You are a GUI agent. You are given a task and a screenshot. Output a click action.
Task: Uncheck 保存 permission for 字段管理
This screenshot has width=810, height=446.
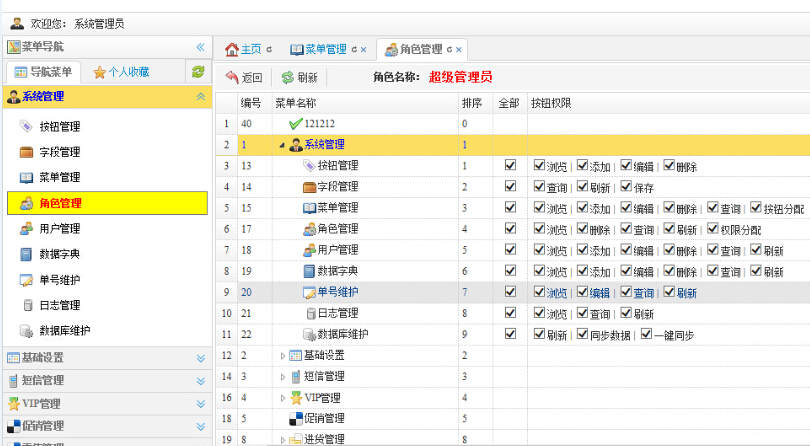[626, 186]
